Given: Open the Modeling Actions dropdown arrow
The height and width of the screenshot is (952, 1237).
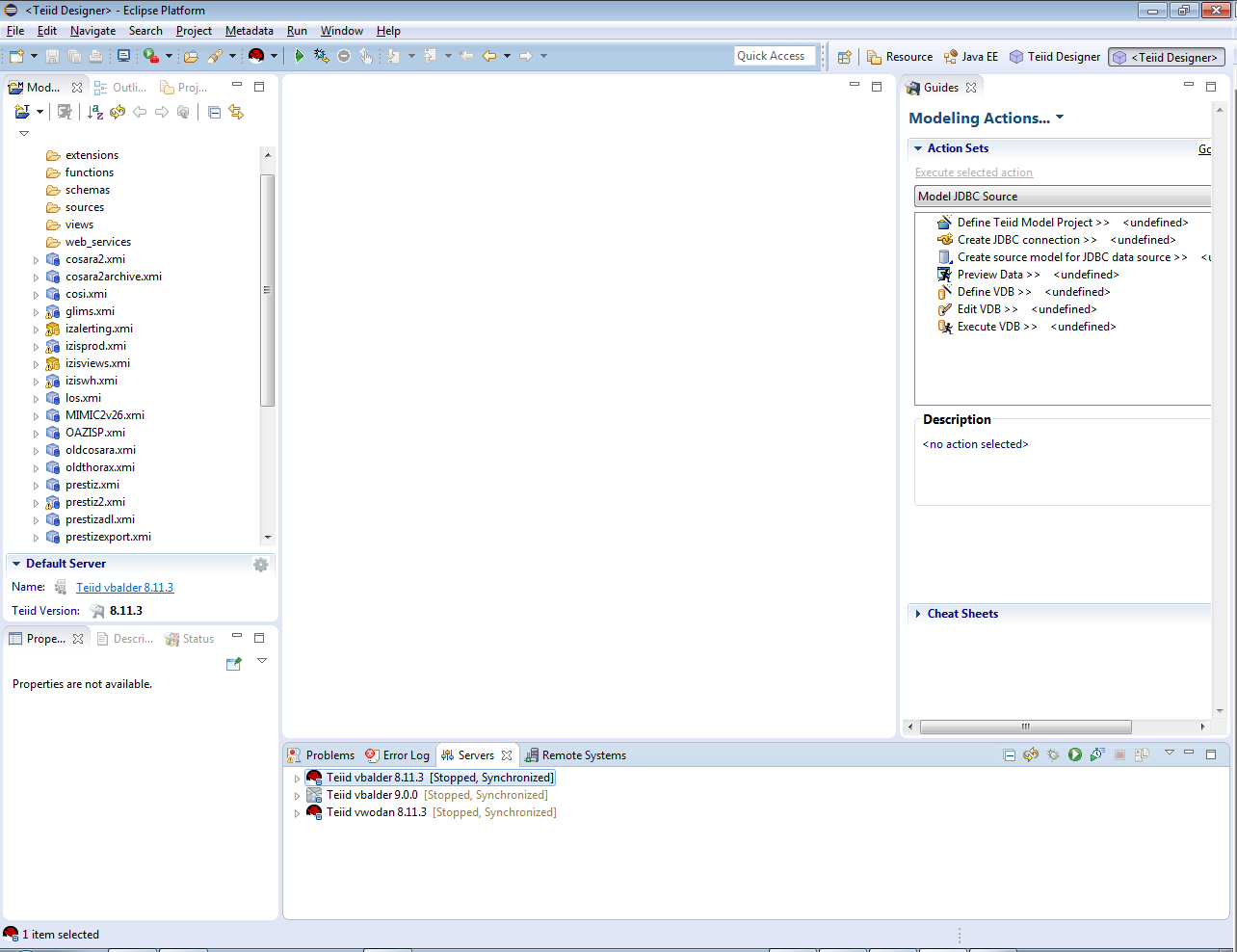Looking at the screenshot, I should [x=1060, y=118].
